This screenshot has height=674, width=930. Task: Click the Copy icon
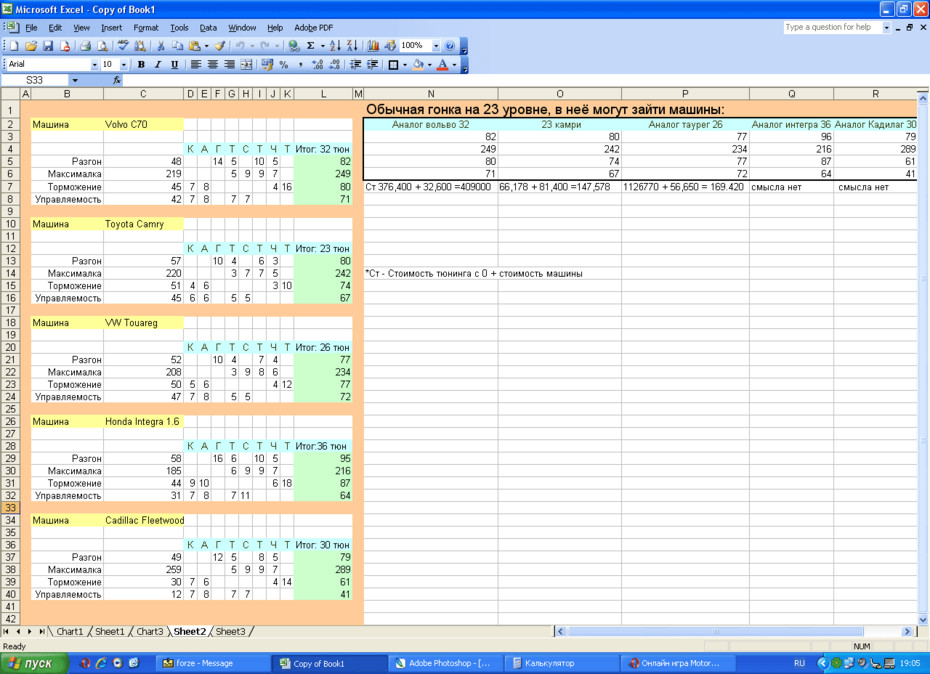[x=177, y=46]
